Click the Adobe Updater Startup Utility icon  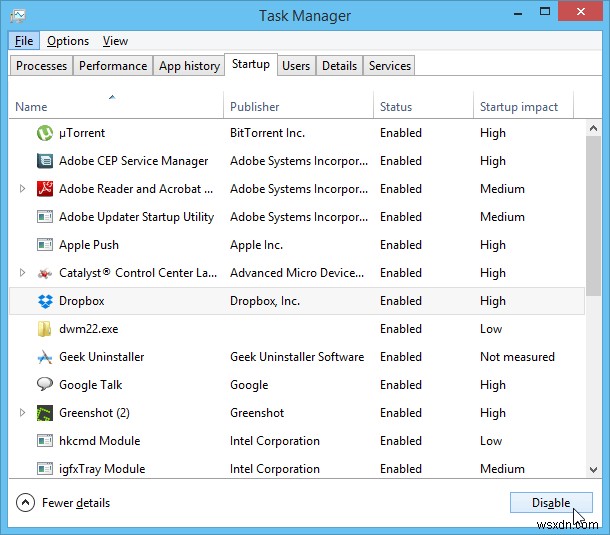(45, 217)
